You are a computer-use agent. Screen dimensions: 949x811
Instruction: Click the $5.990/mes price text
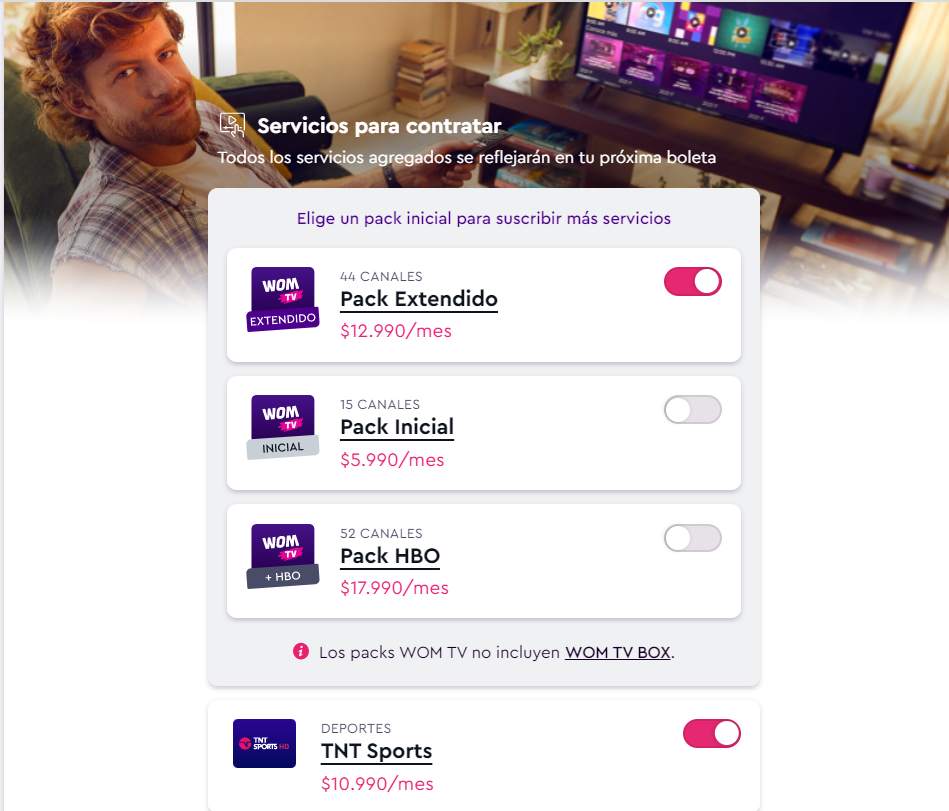tap(392, 460)
